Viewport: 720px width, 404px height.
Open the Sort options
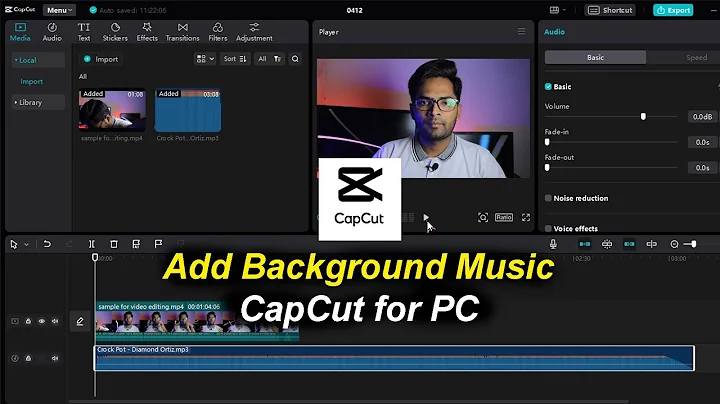(x=235, y=59)
